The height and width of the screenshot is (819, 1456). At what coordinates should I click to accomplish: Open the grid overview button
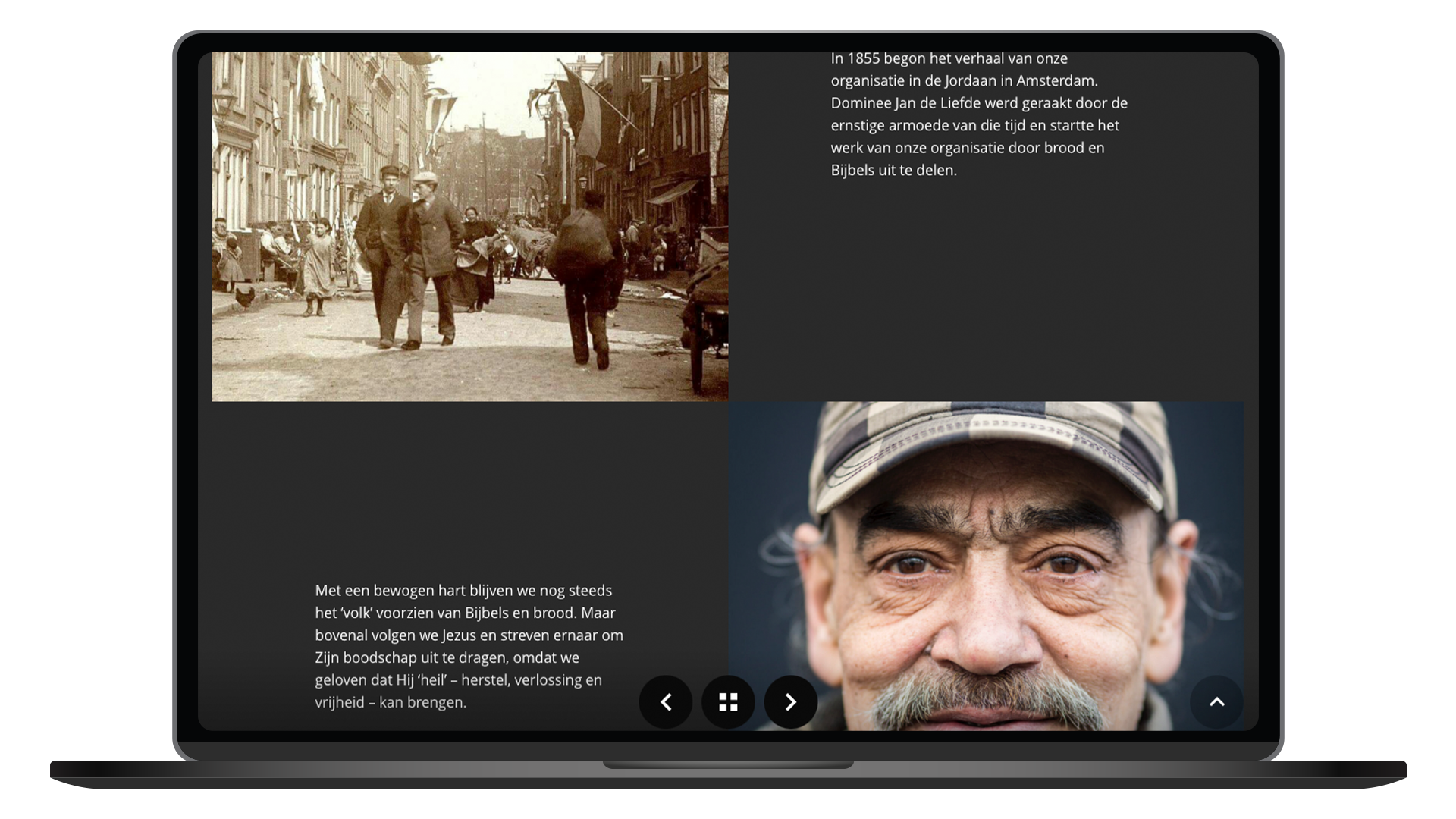point(728,702)
